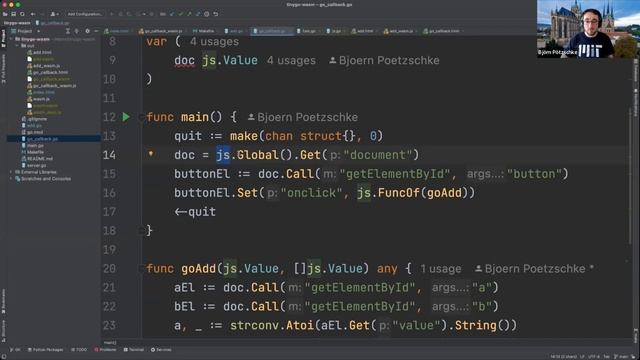Viewport: 640px width, 360px height.
Task: Open README.md in the project tree
Action: point(40,158)
